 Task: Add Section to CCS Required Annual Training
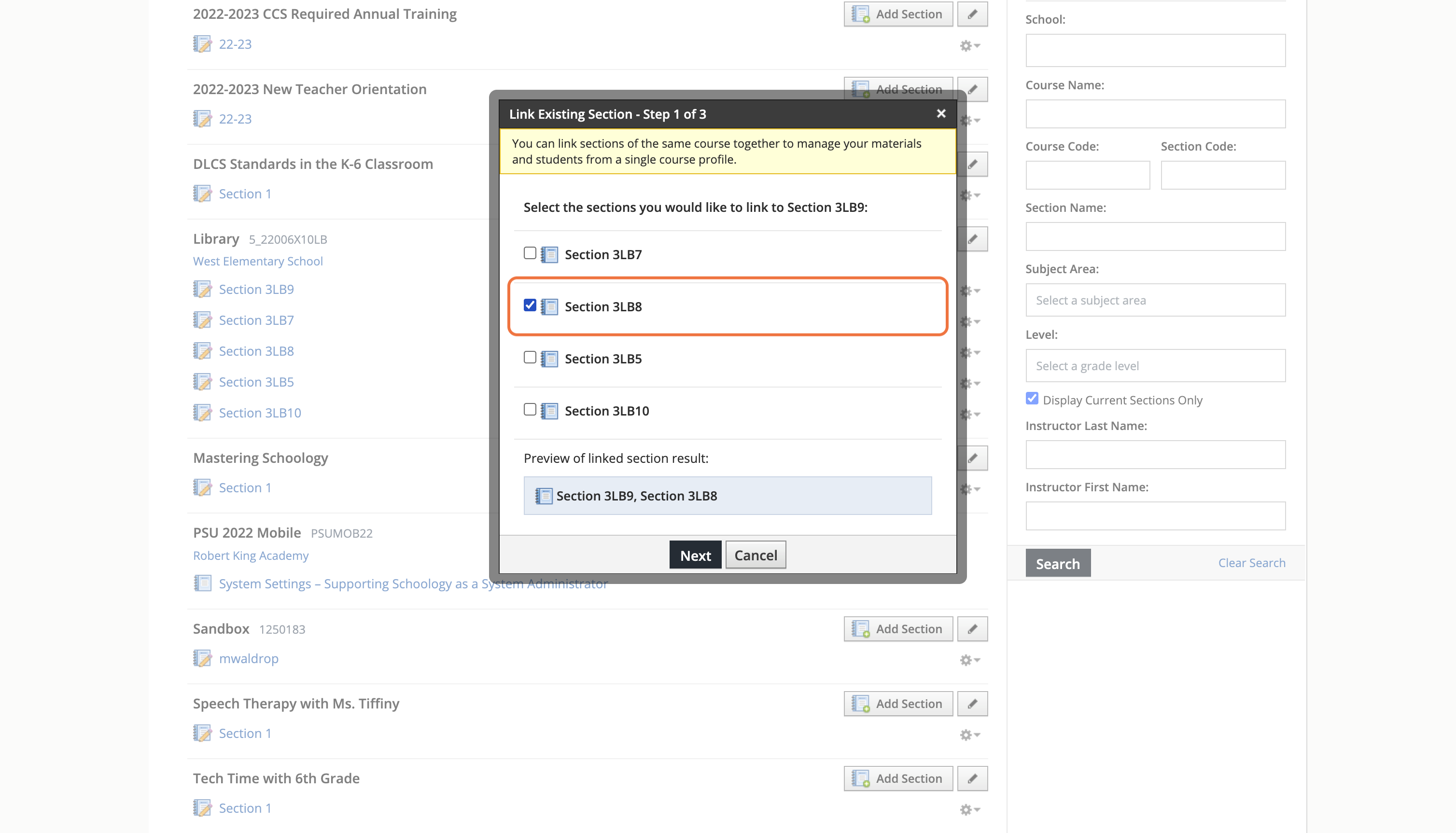(897, 14)
